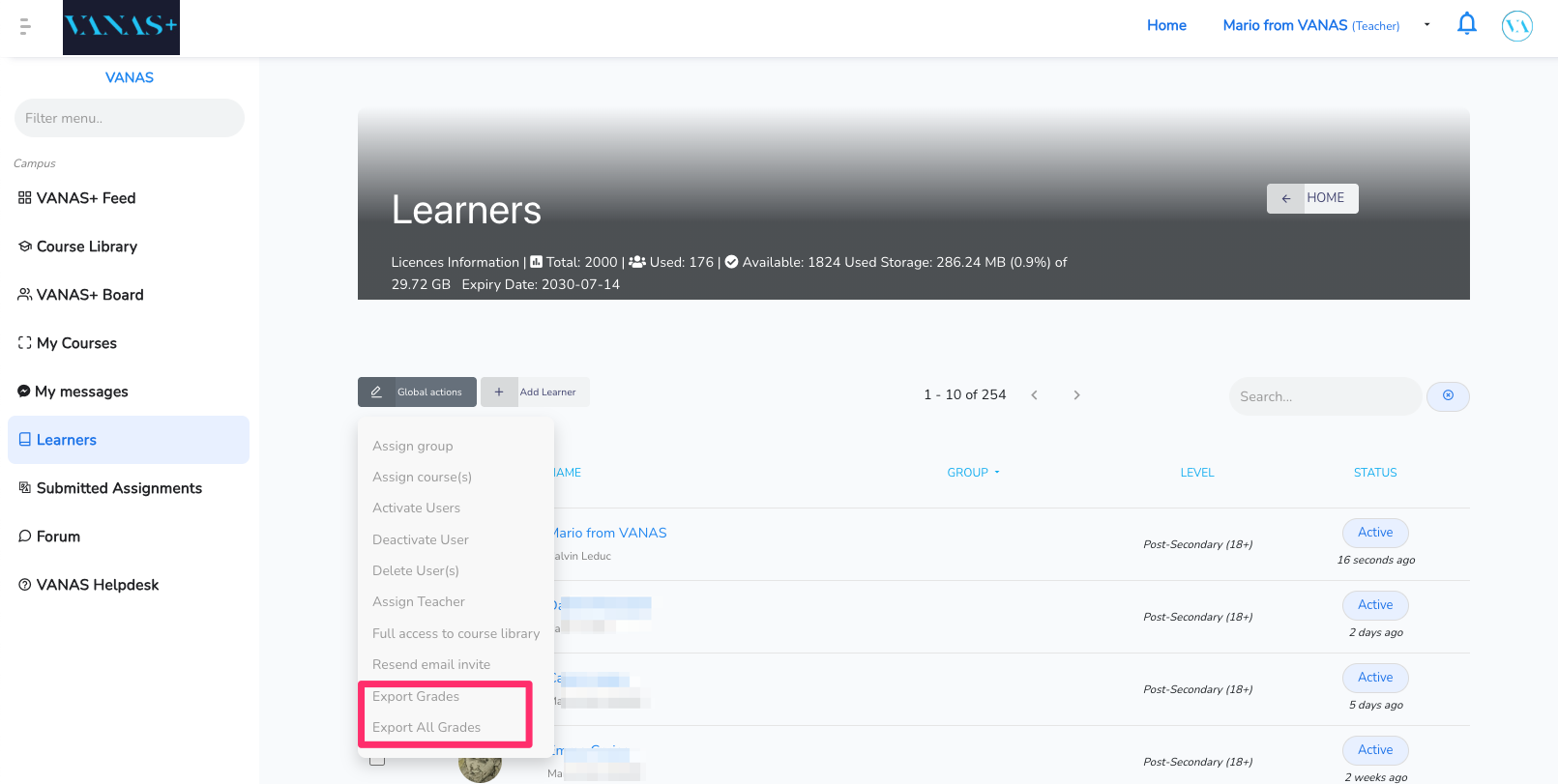The image size is (1558, 784).
Task: Click the VANAS title link in sidebar
Action: coord(130,77)
